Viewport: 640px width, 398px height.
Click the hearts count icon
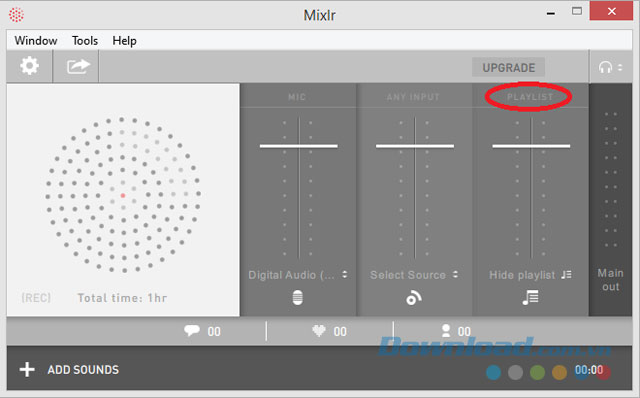(319, 330)
